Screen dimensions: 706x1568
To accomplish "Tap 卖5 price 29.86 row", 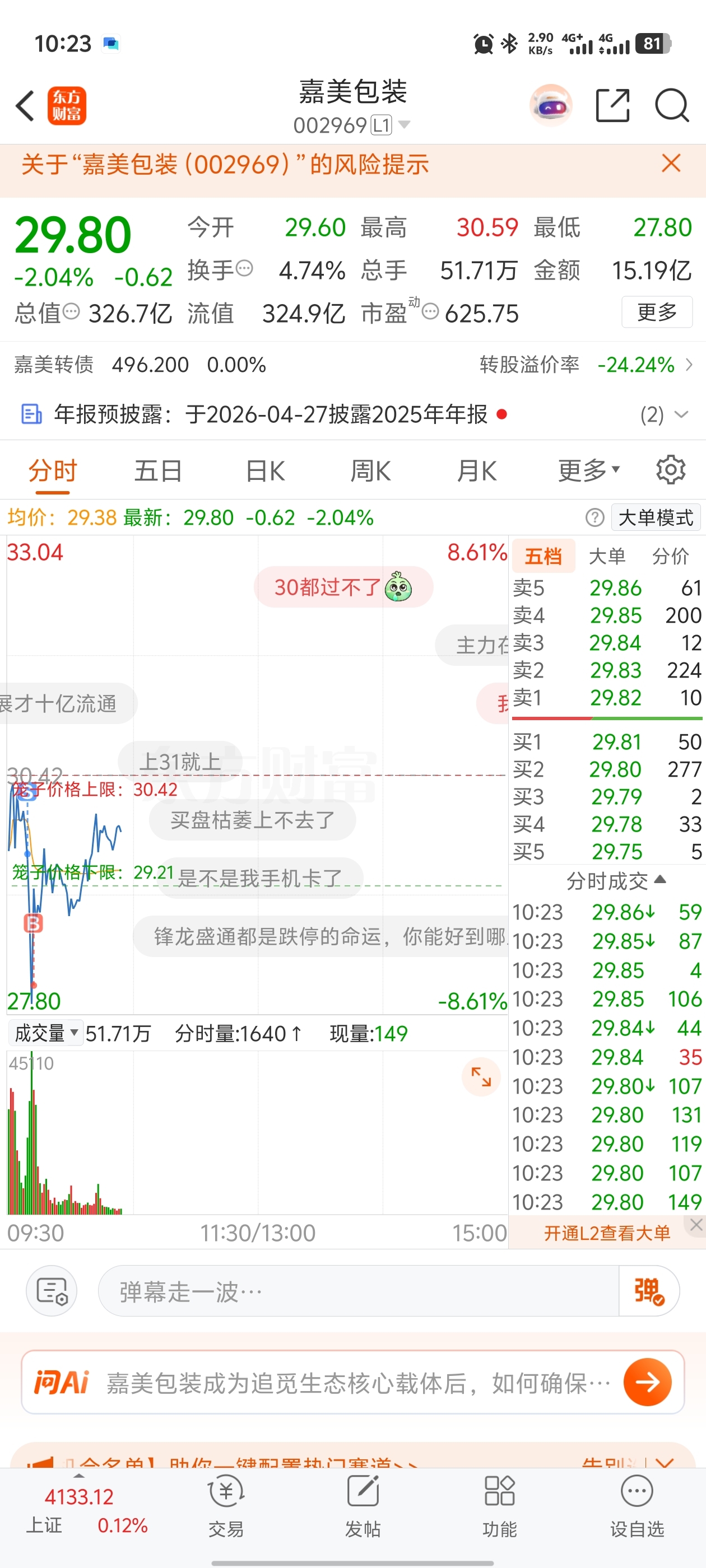I will (x=607, y=588).
